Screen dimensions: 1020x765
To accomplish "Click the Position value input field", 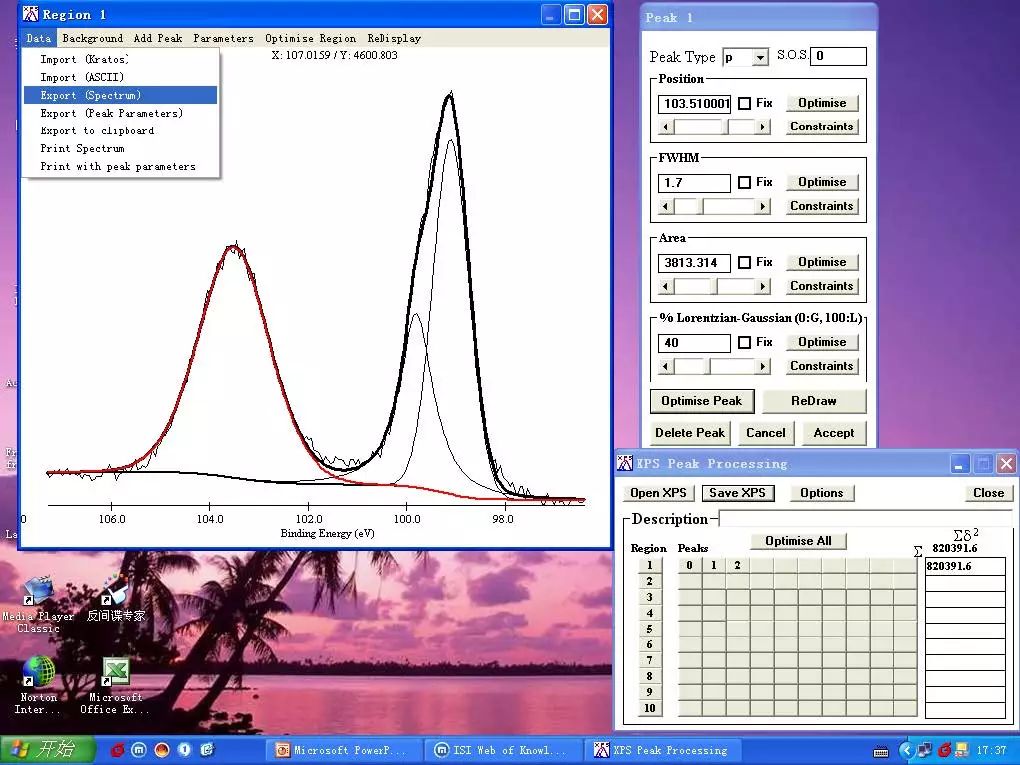I will (x=694, y=103).
